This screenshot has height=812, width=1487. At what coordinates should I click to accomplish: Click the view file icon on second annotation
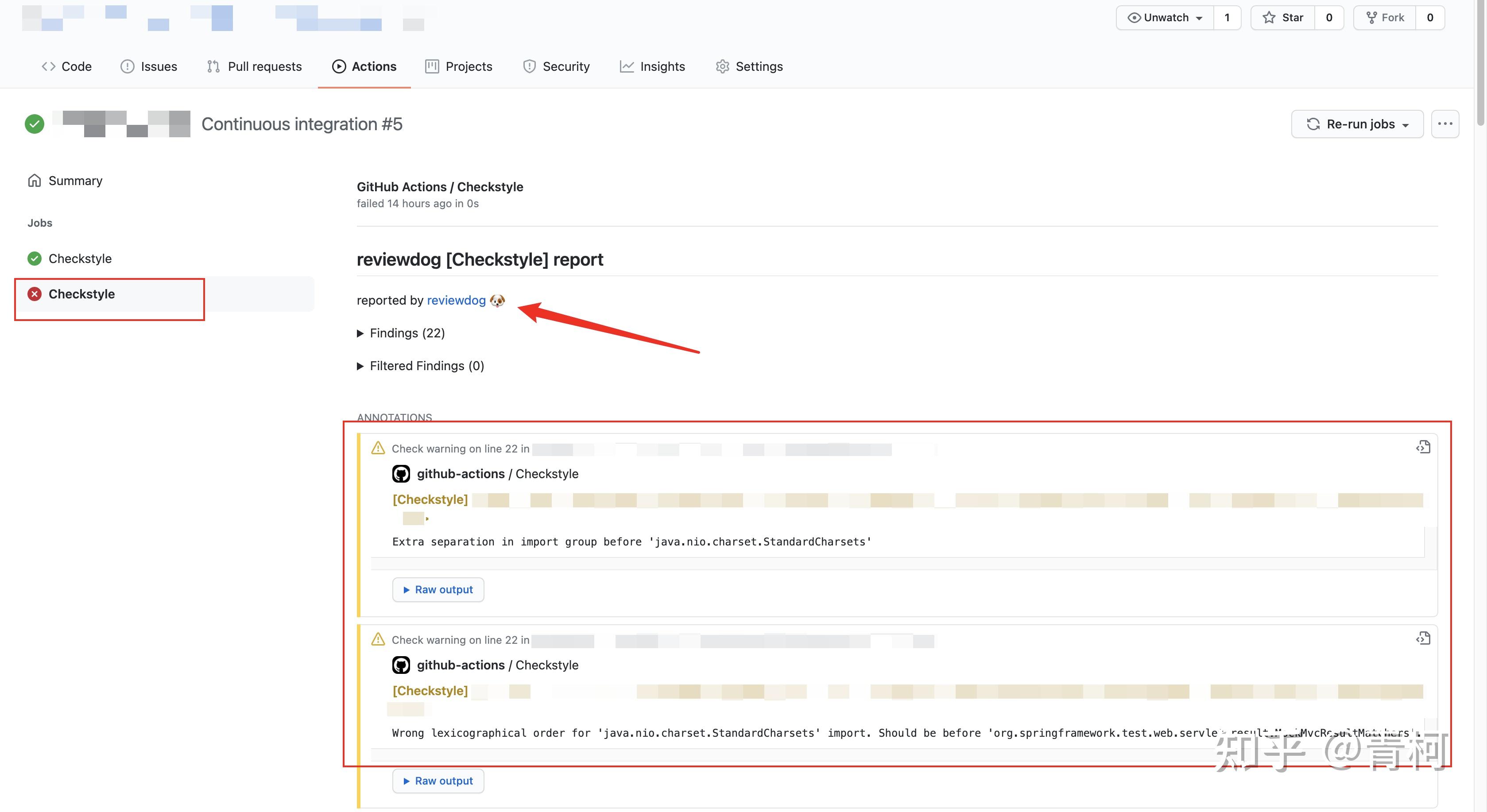pos(1423,638)
